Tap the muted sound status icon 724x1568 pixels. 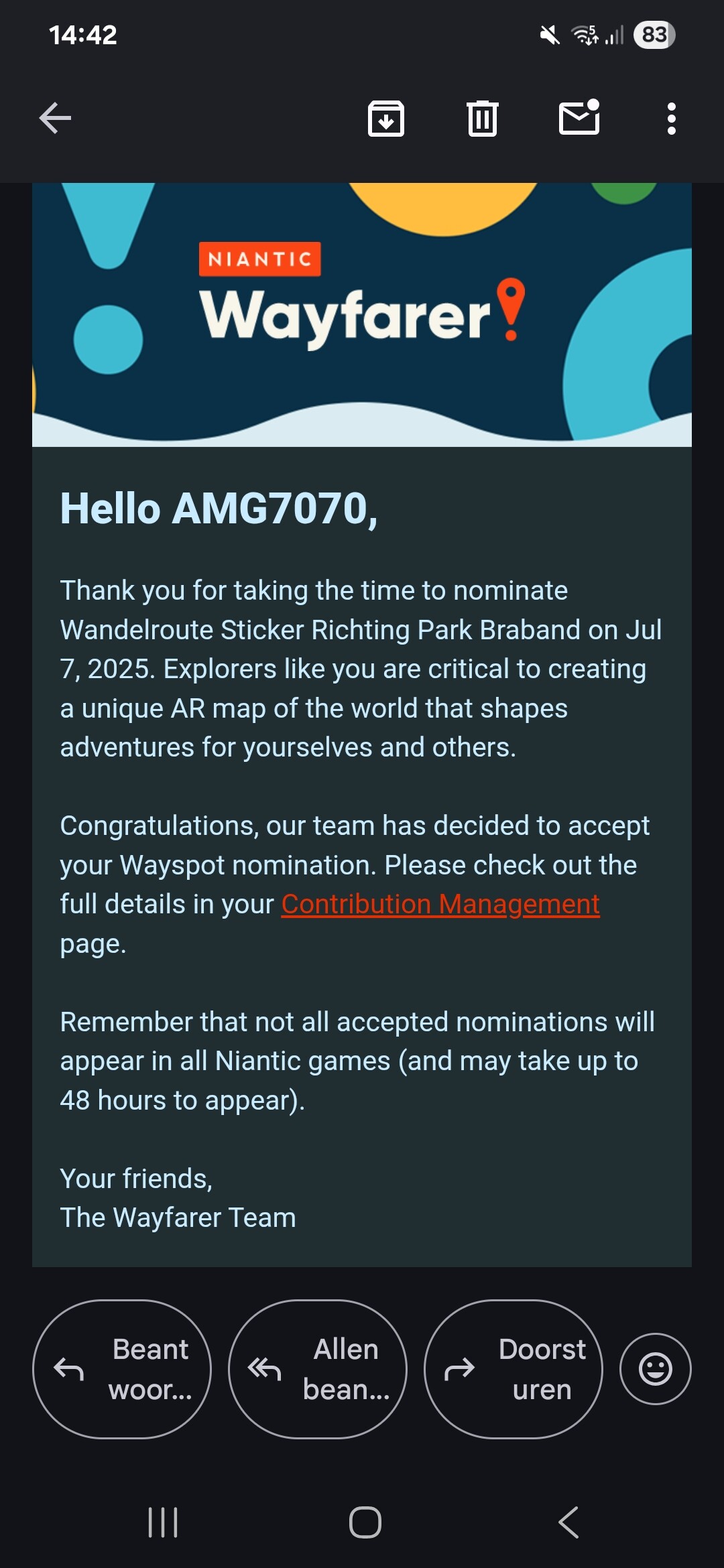550,35
